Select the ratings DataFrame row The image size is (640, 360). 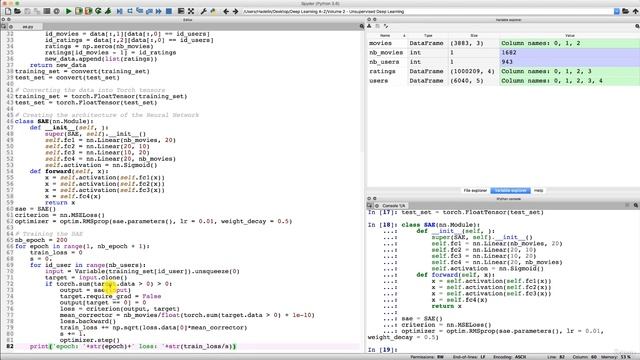point(503,71)
